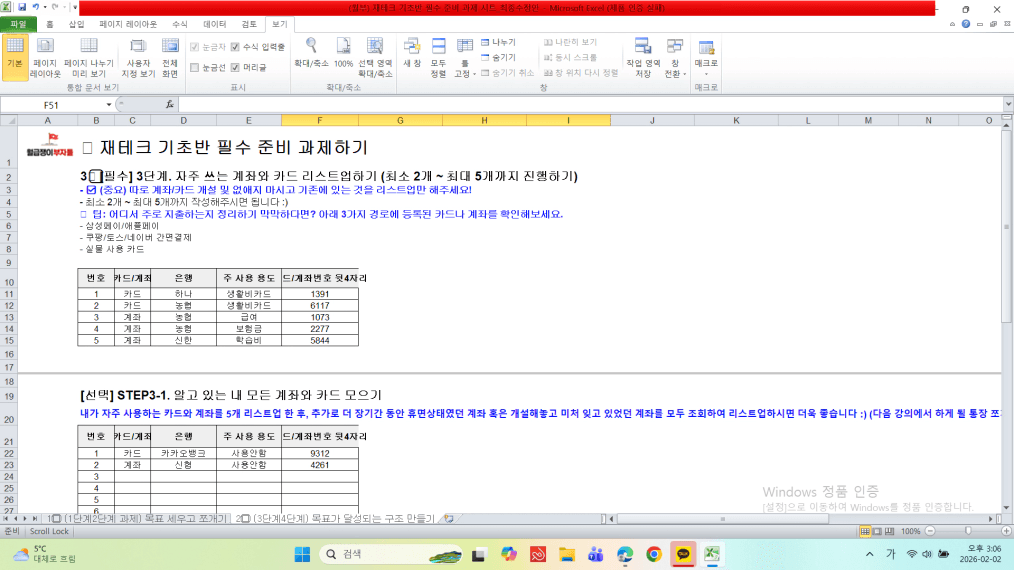The height and width of the screenshot is (570, 1014).
Task: Open the 수식 (Formulas) ribbon tab
Action: tap(180, 22)
